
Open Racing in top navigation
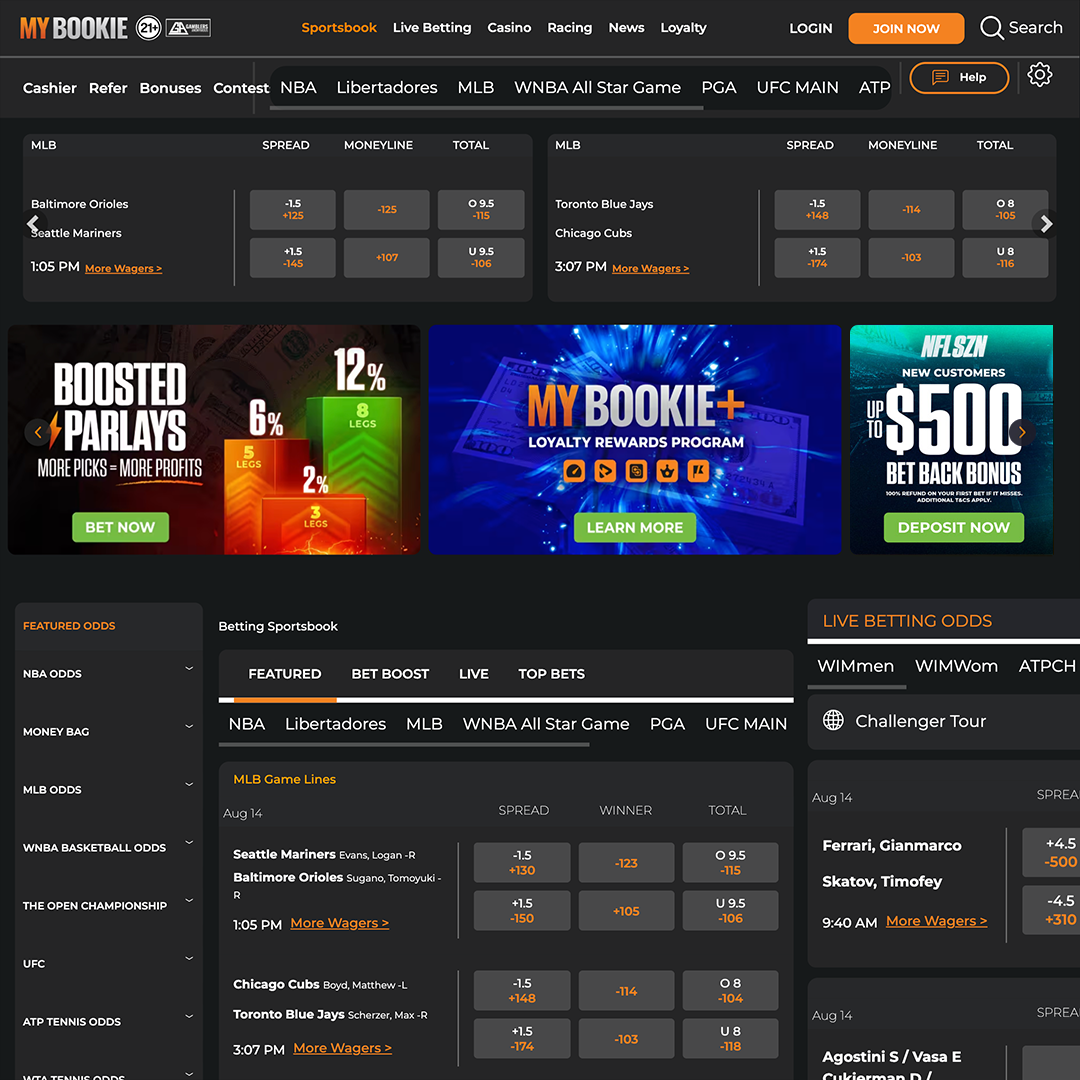[570, 28]
